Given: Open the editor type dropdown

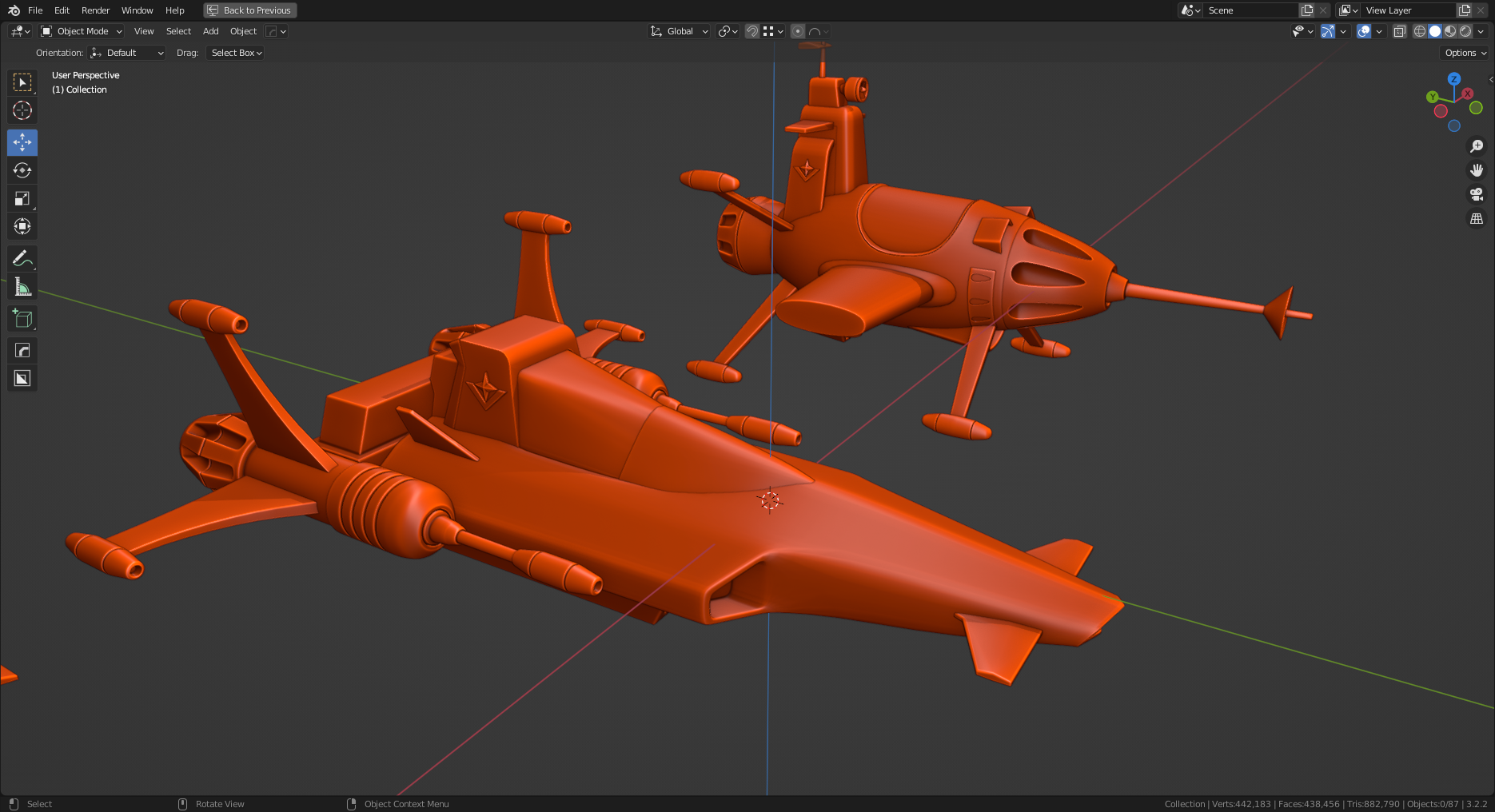Looking at the screenshot, I should tap(20, 31).
